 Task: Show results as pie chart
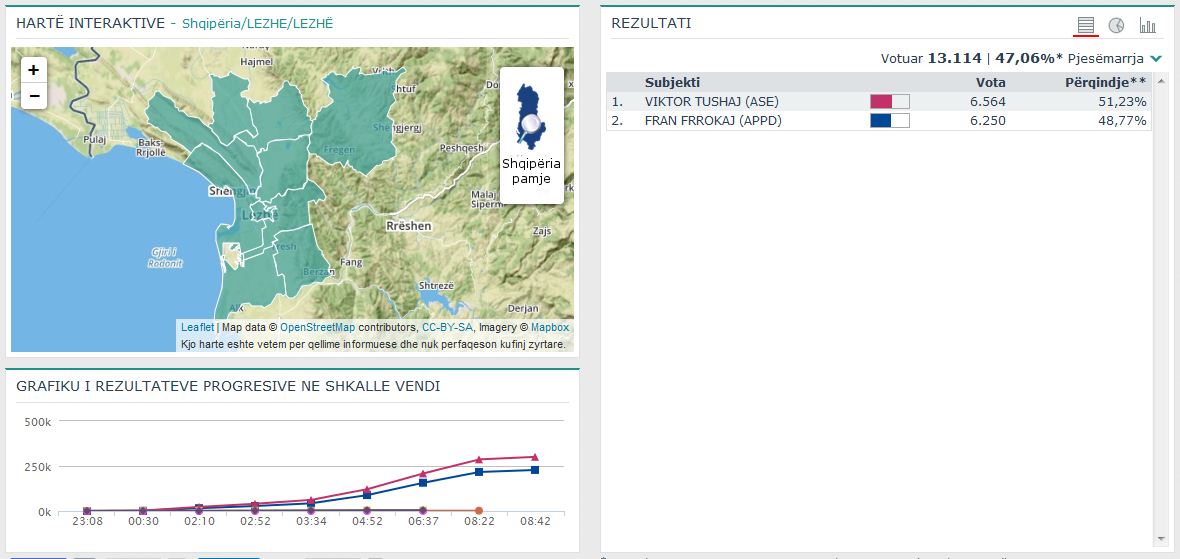point(1116,25)
